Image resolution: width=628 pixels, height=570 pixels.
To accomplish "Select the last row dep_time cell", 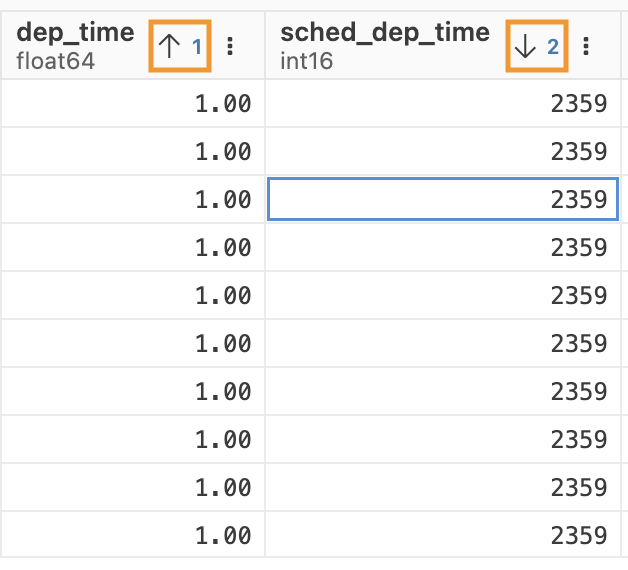I will [133, 535].
